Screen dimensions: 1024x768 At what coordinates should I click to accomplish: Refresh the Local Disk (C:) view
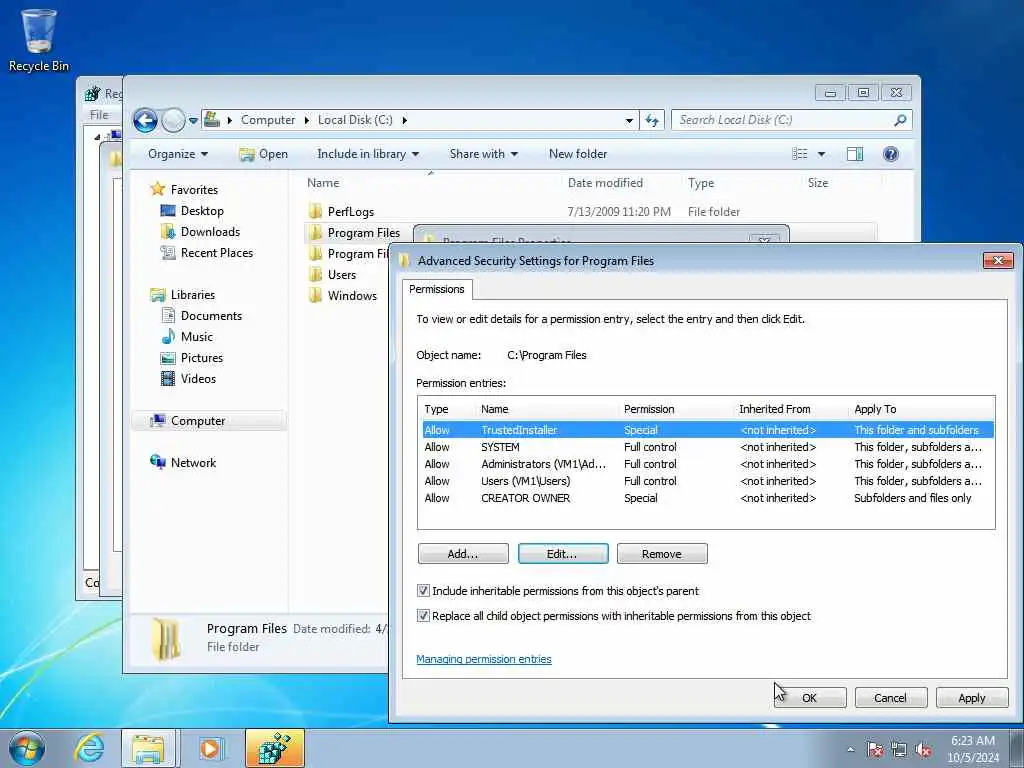652,120
